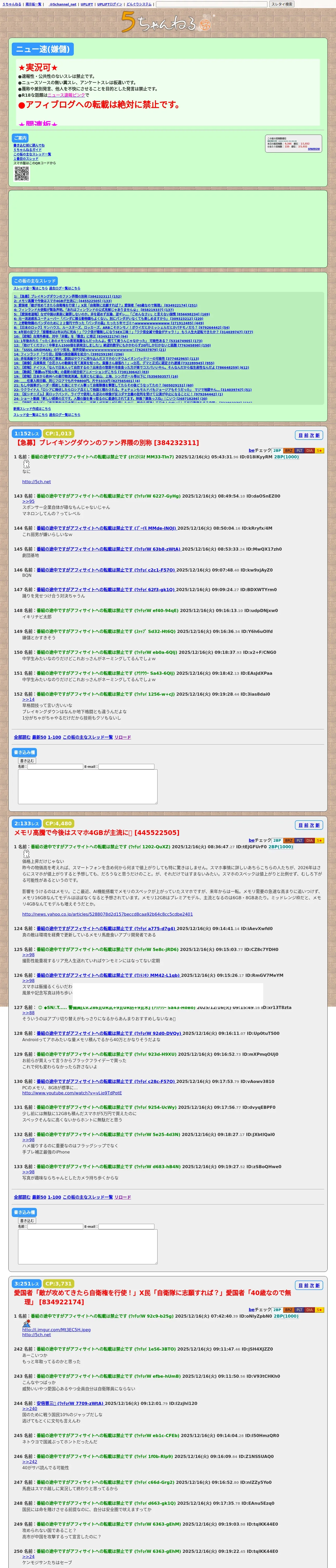Click リロード under ブレイキングダウン thread
The image size is (336, 1568).
point(122,737)
